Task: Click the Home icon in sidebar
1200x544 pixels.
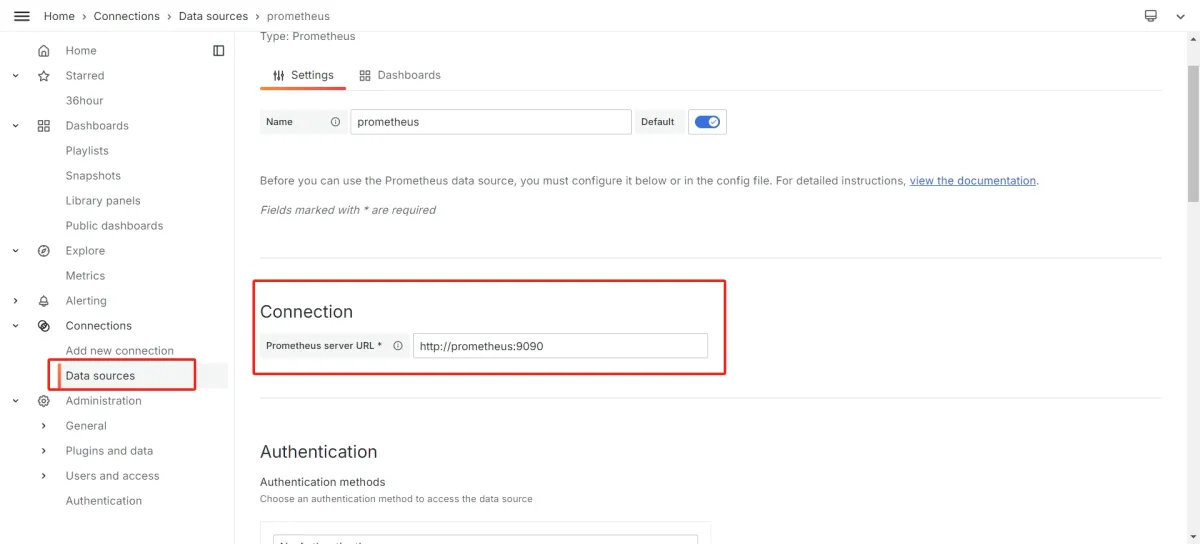Action: (43, 51)
